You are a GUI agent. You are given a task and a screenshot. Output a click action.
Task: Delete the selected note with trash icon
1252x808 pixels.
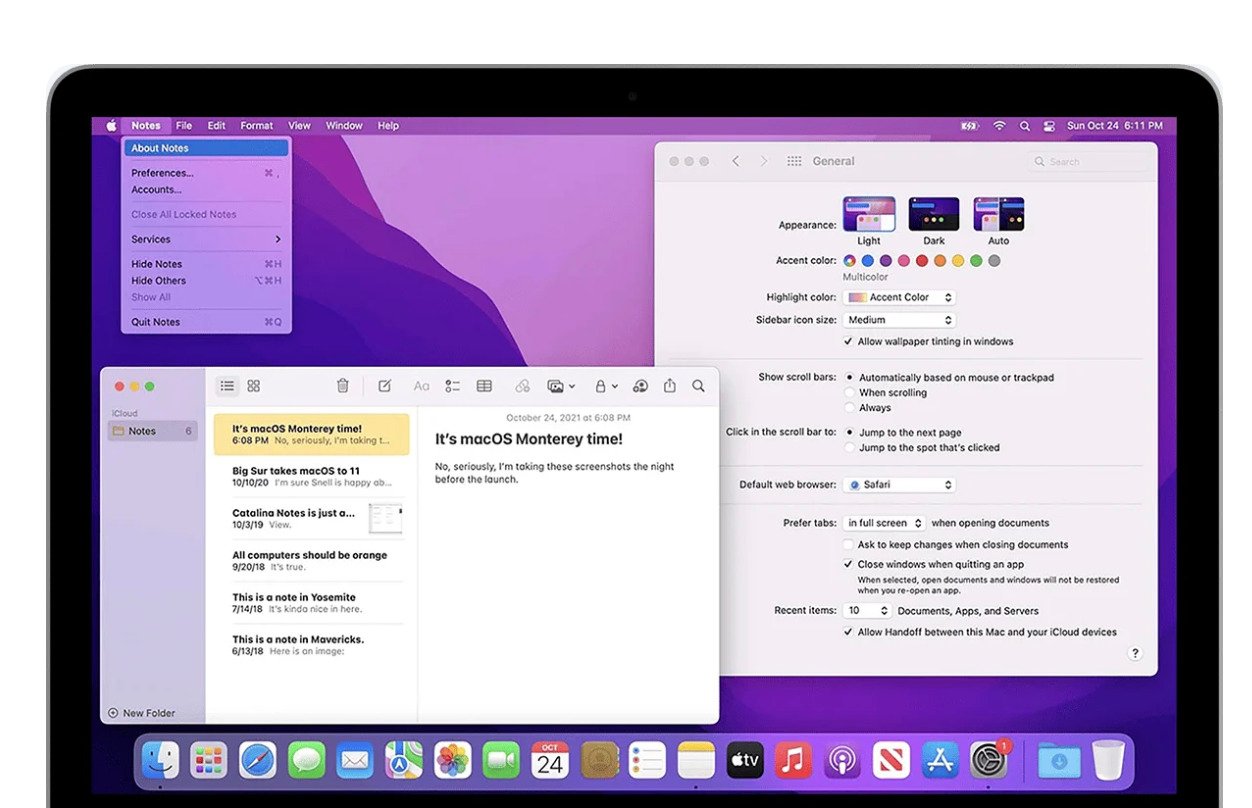[343, 386]
